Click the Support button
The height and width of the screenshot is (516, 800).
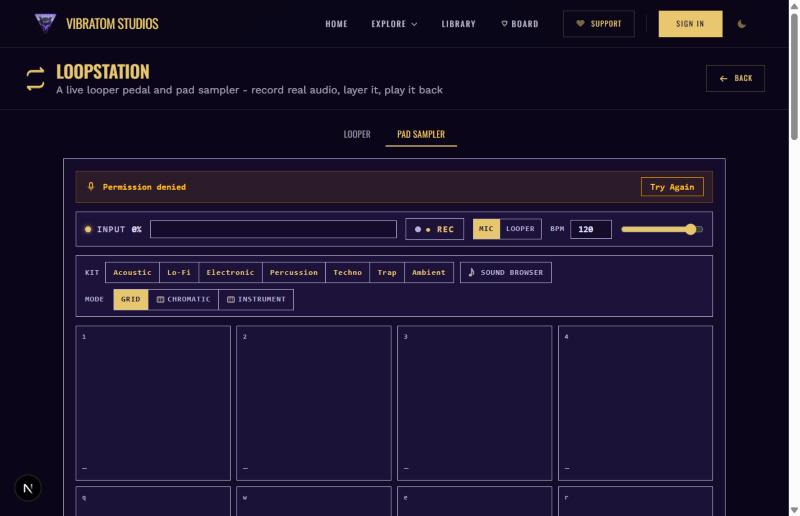(598, 24)
